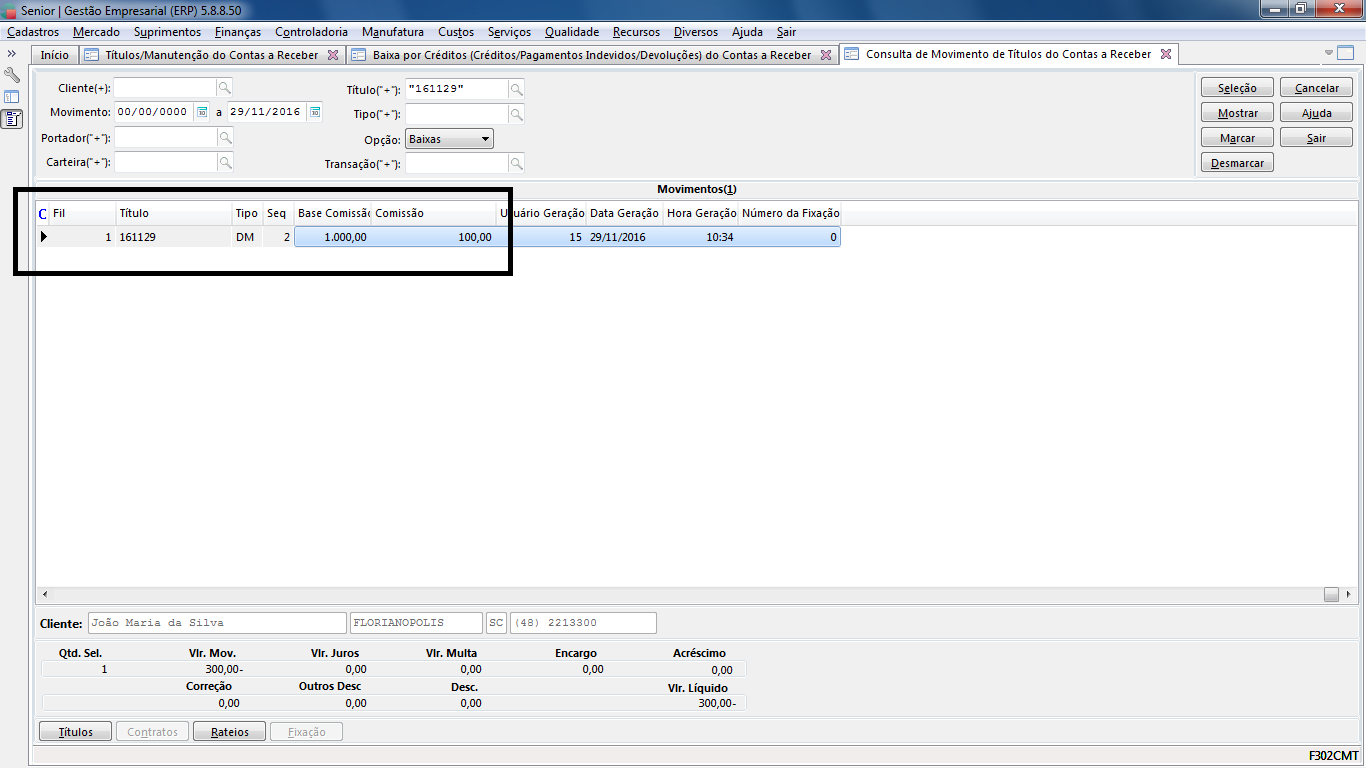1366x768 pixels.
Task: Click the Carteira input field
Action: point(165,162)
